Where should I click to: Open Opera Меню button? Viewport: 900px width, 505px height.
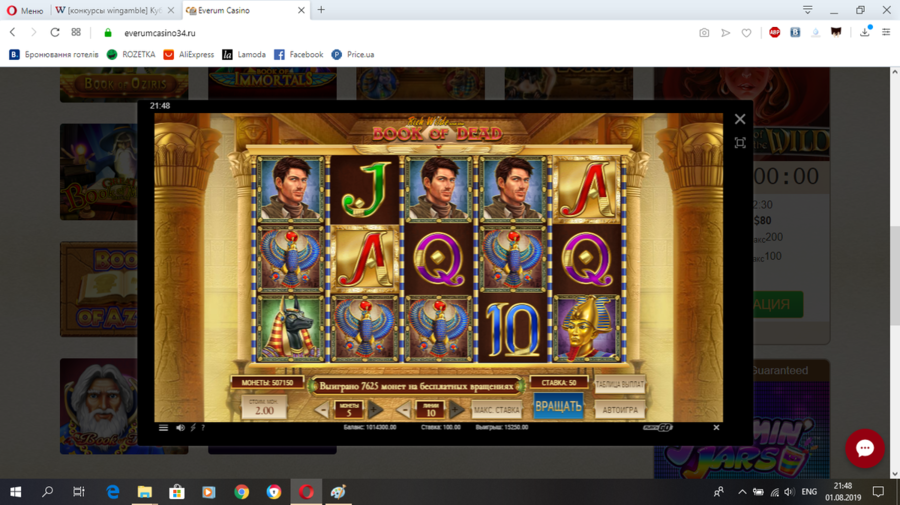[x=25, y=10]
